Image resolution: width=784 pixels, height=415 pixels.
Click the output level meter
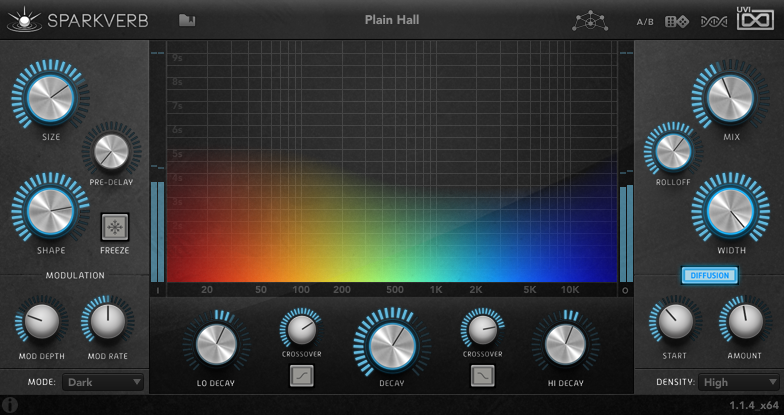pos(626,168)
